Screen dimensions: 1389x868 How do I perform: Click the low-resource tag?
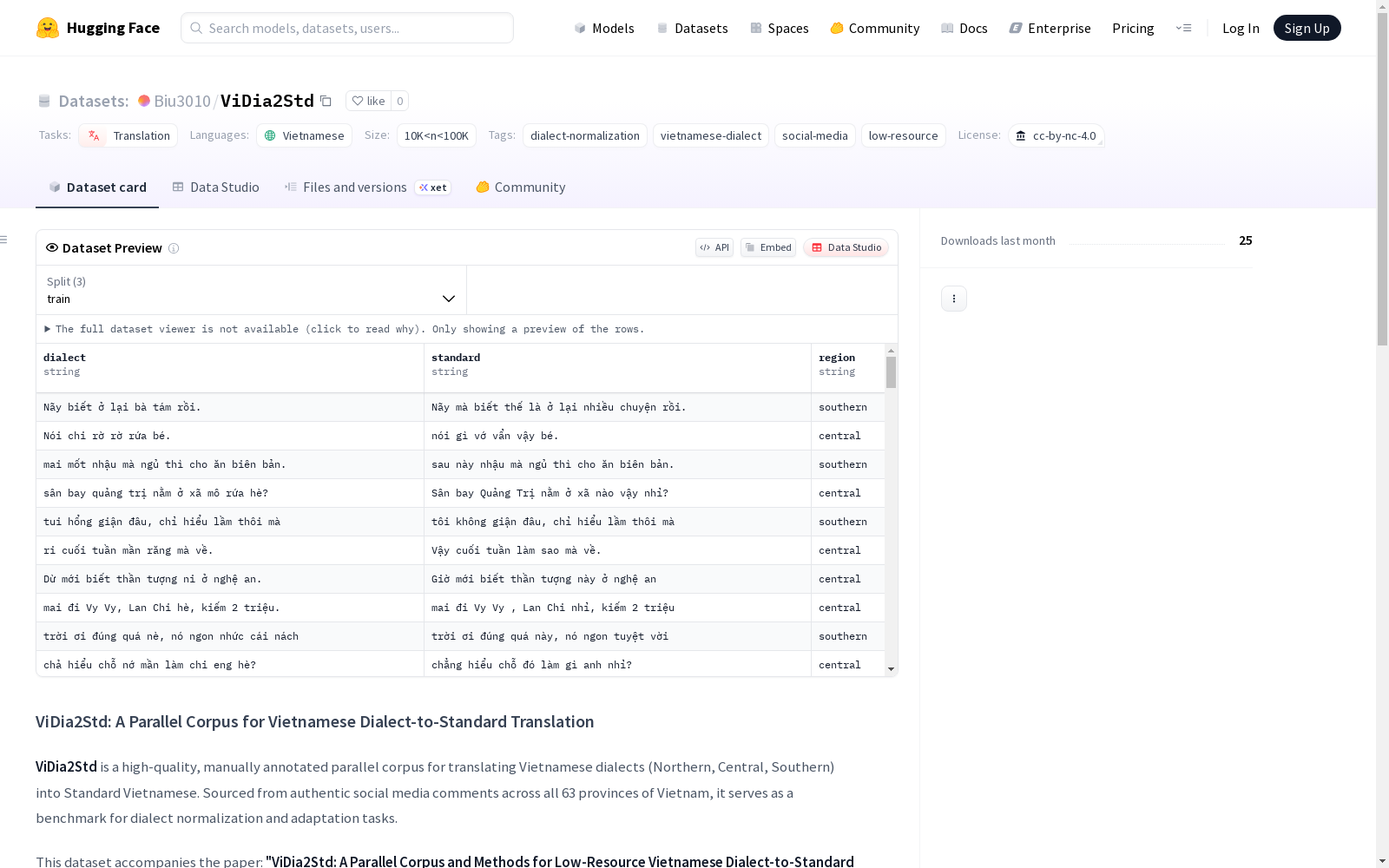click(x=903, y=135)
